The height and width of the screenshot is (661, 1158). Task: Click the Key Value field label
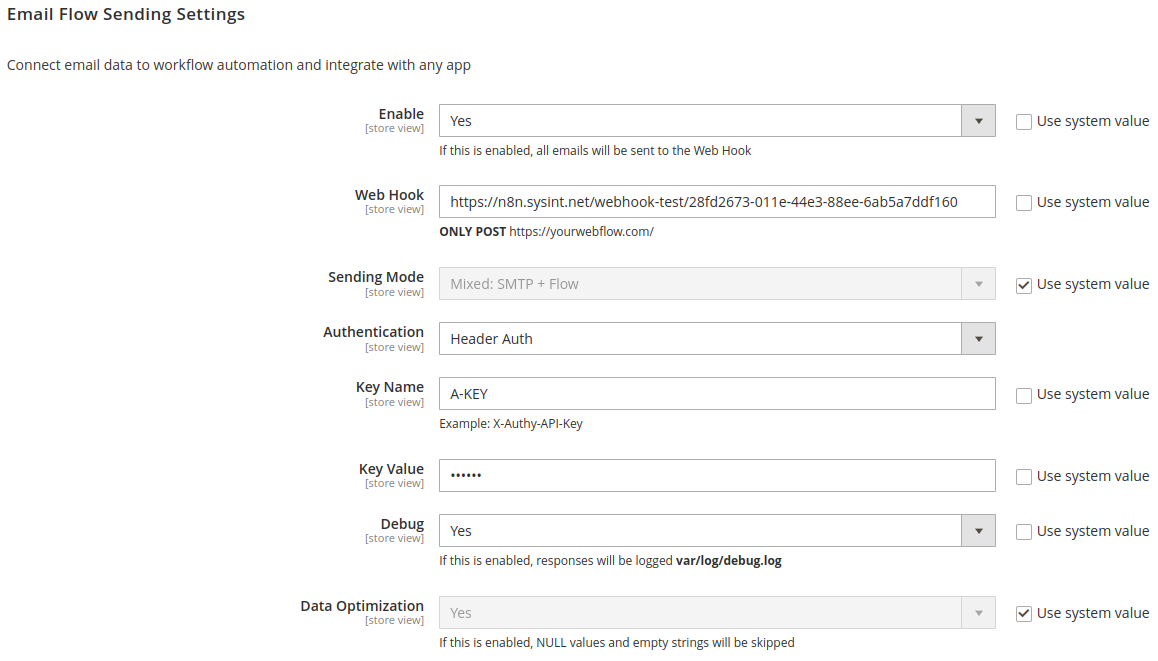tap(391, 469)
